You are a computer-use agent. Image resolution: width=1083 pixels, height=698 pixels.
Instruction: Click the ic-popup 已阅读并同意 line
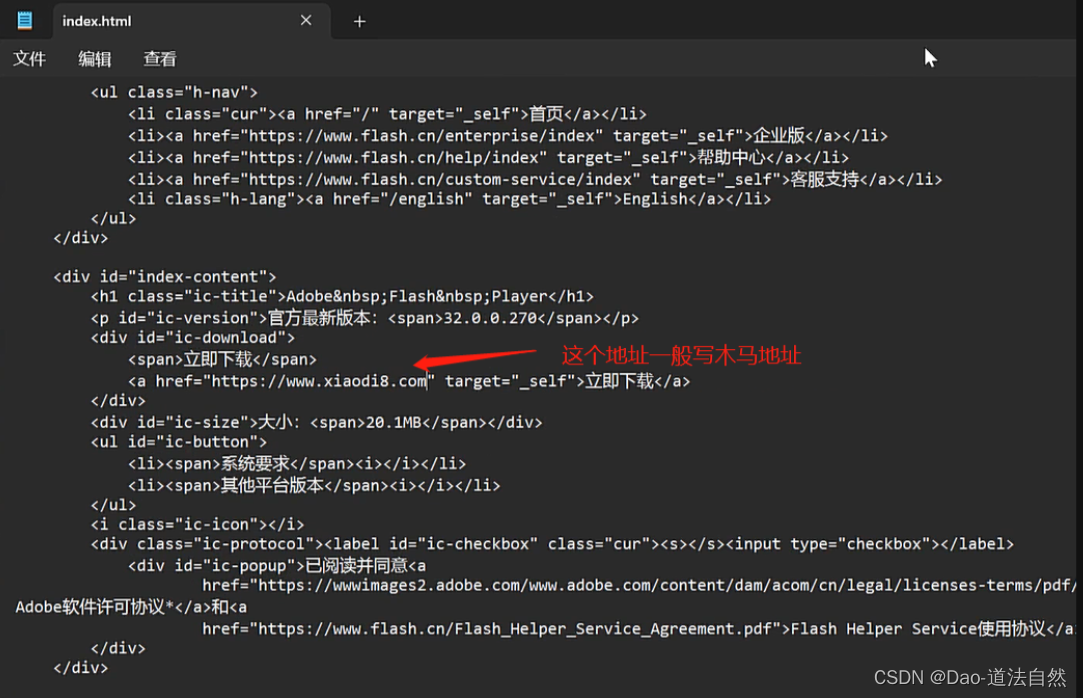(277, 565)
